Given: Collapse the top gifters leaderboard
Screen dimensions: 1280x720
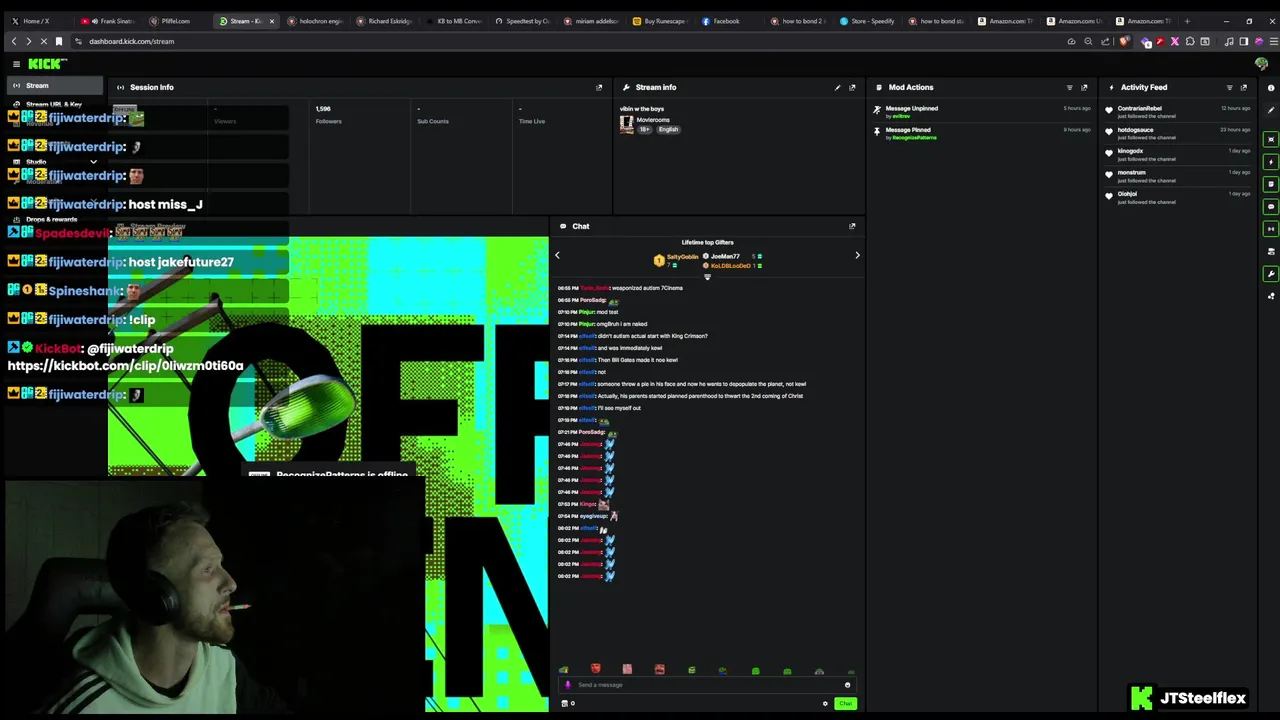Looking at the screenshot, I should coord(707,277).
